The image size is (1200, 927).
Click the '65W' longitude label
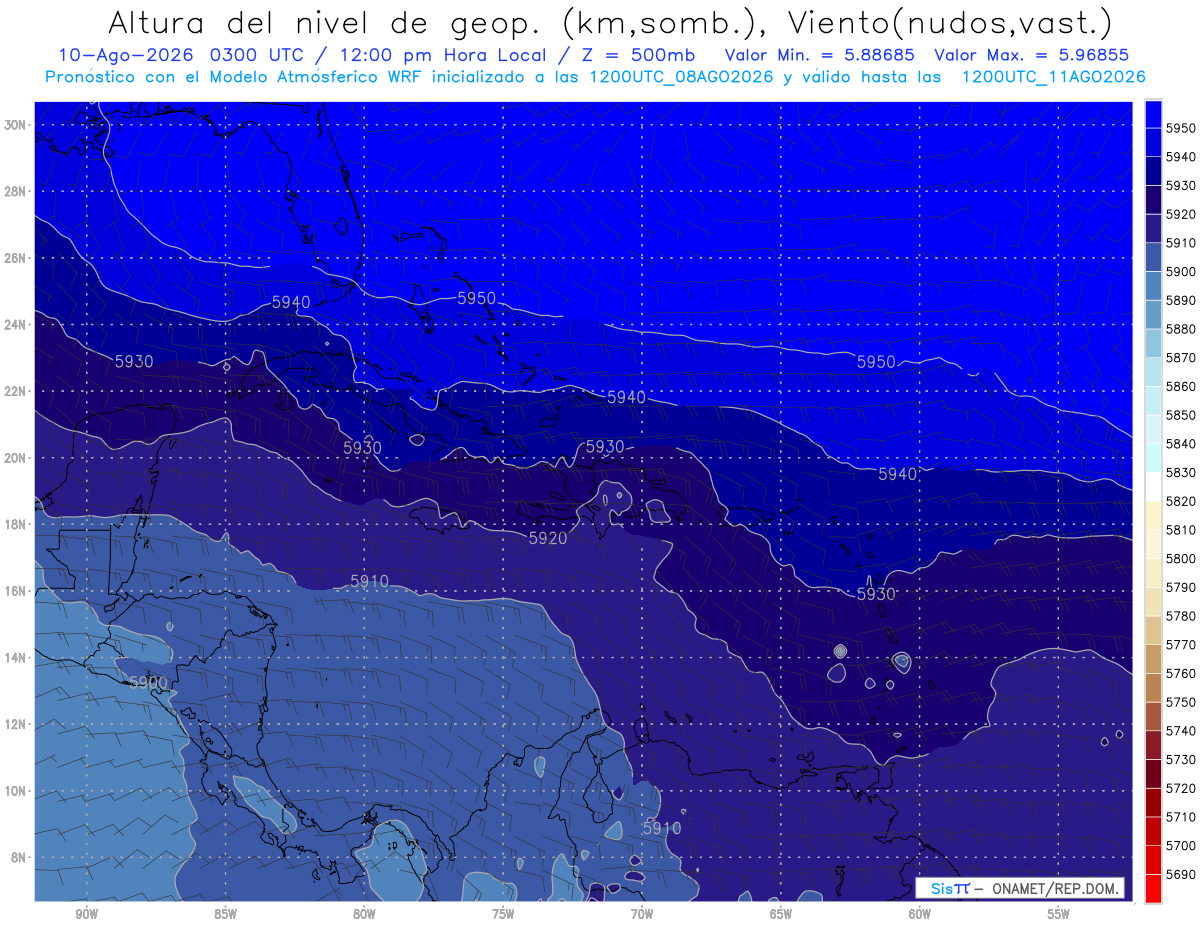coord(781,914)
